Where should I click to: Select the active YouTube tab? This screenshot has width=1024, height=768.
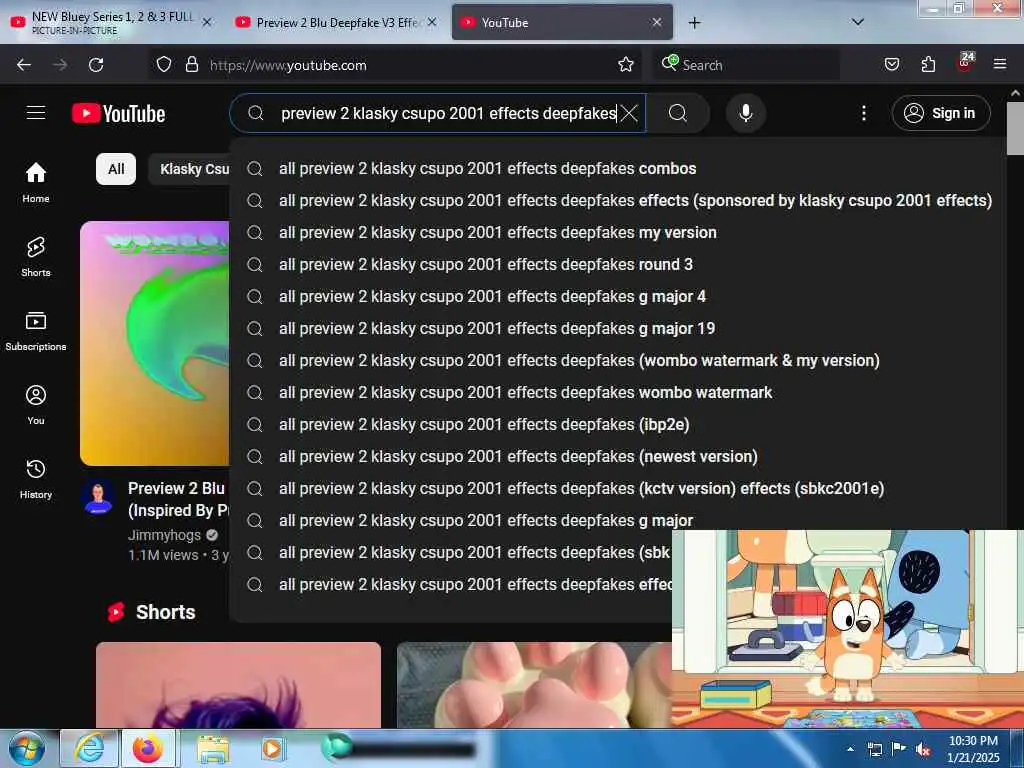tap(562, 22)
